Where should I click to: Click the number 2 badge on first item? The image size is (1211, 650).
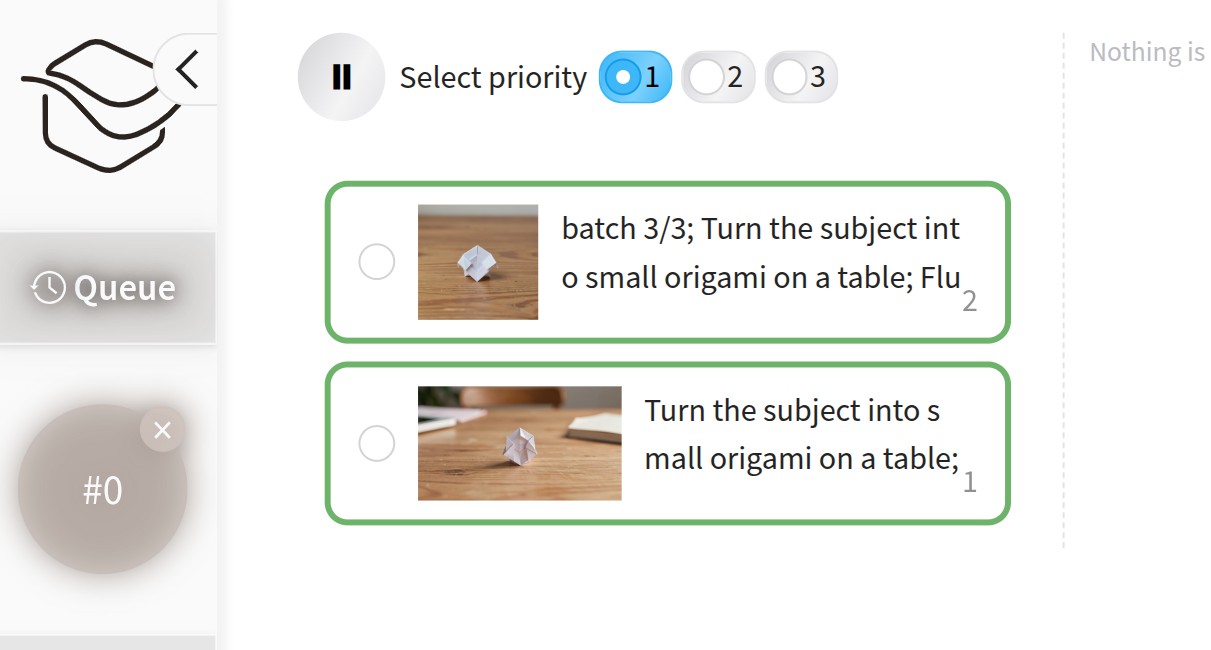click(969, 302)
